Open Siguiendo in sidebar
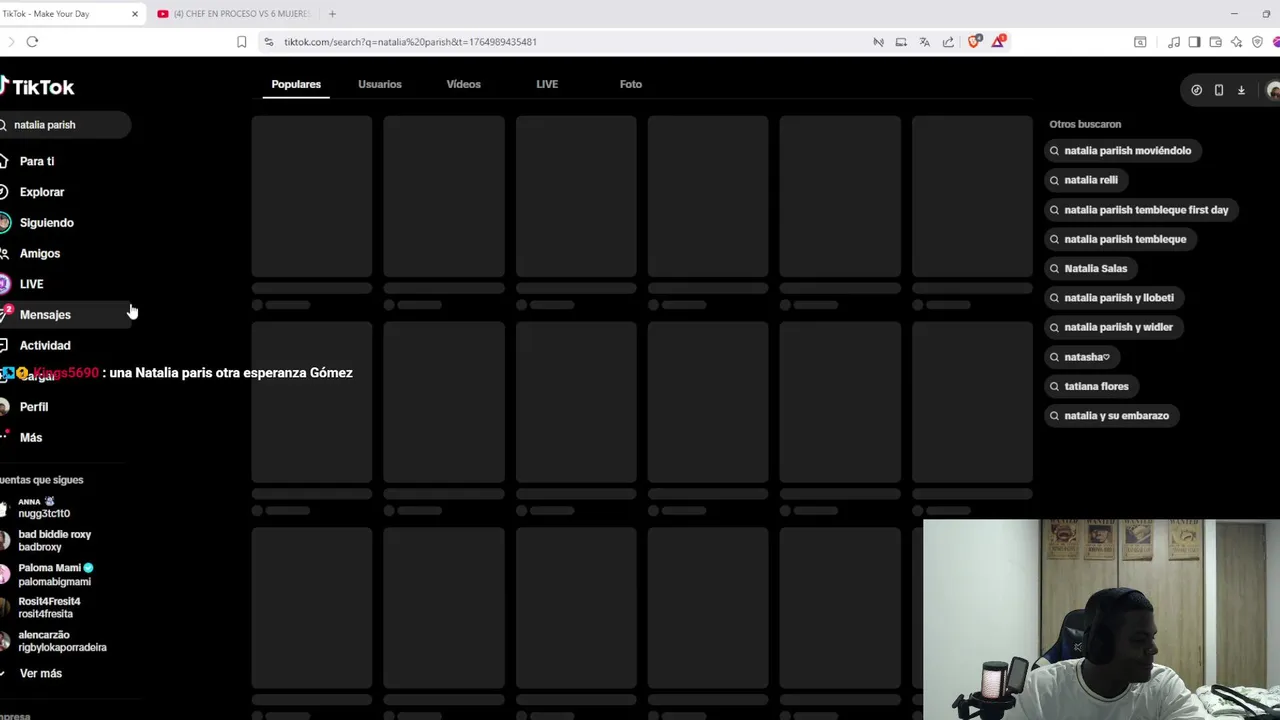 point(46,223)
